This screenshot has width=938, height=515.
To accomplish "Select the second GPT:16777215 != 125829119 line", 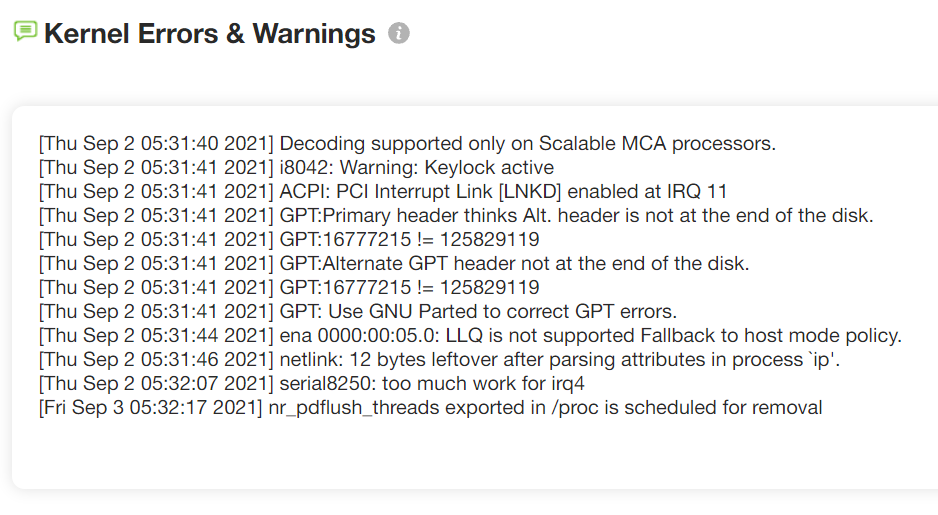I will (289, 287).
